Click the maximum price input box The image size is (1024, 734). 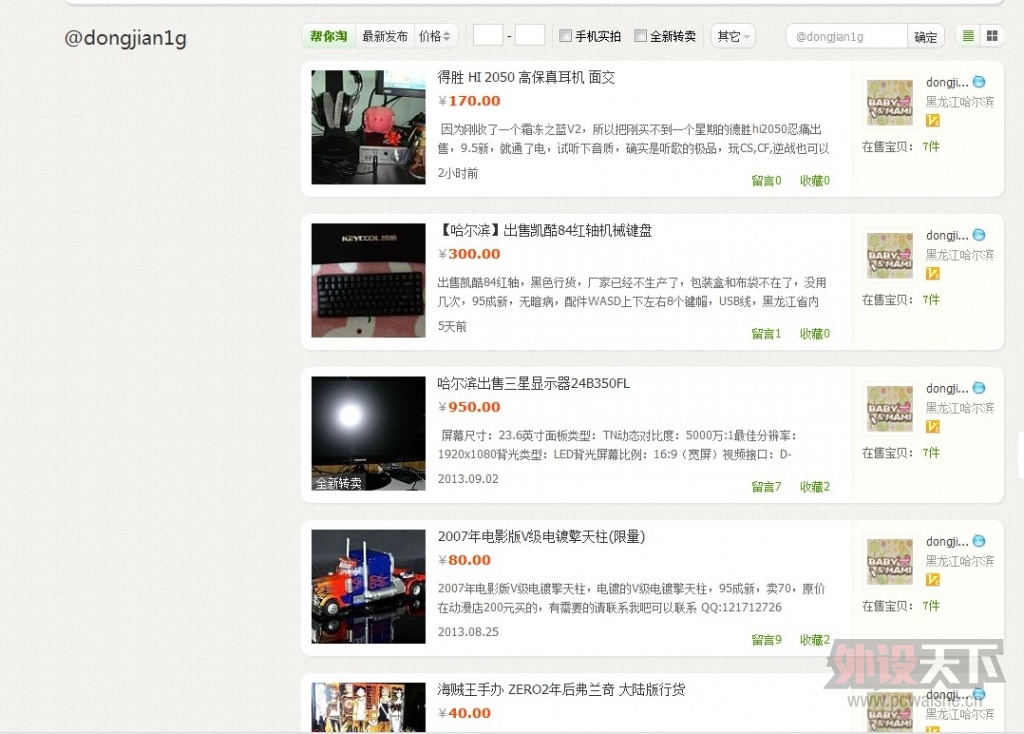coord(530,35)
